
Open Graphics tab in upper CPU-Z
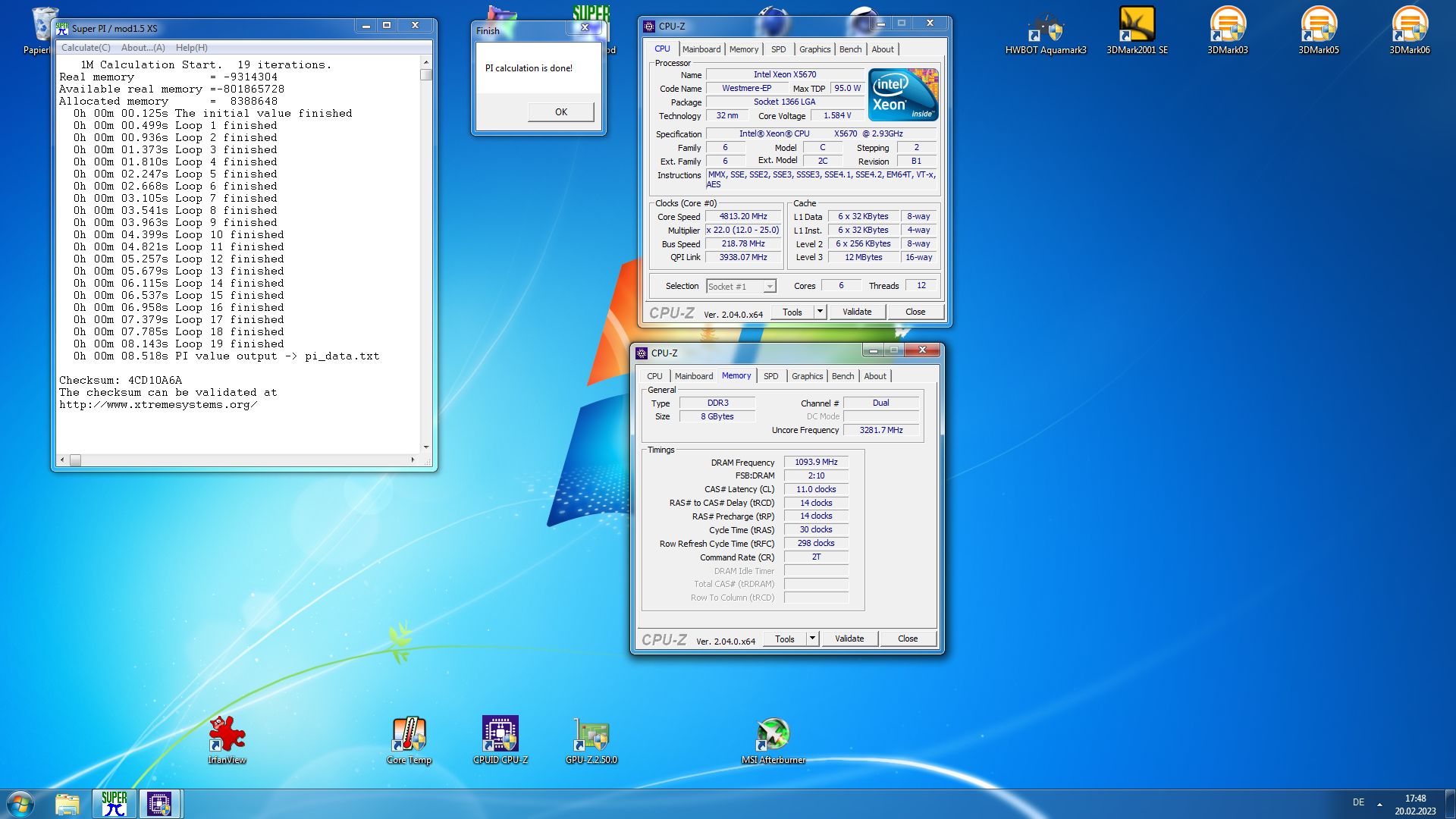pyautogui.click(x=814, y=49)
